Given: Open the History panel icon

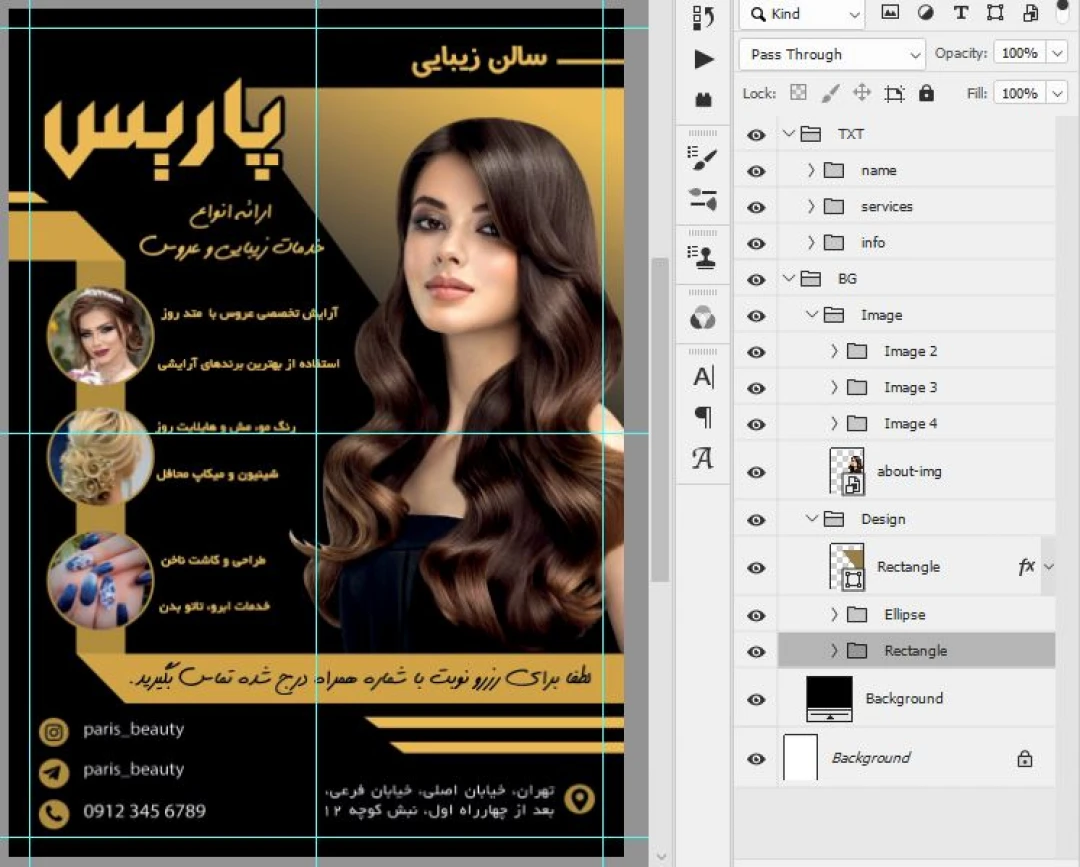Looking at the screenshot, I should 704,17.
